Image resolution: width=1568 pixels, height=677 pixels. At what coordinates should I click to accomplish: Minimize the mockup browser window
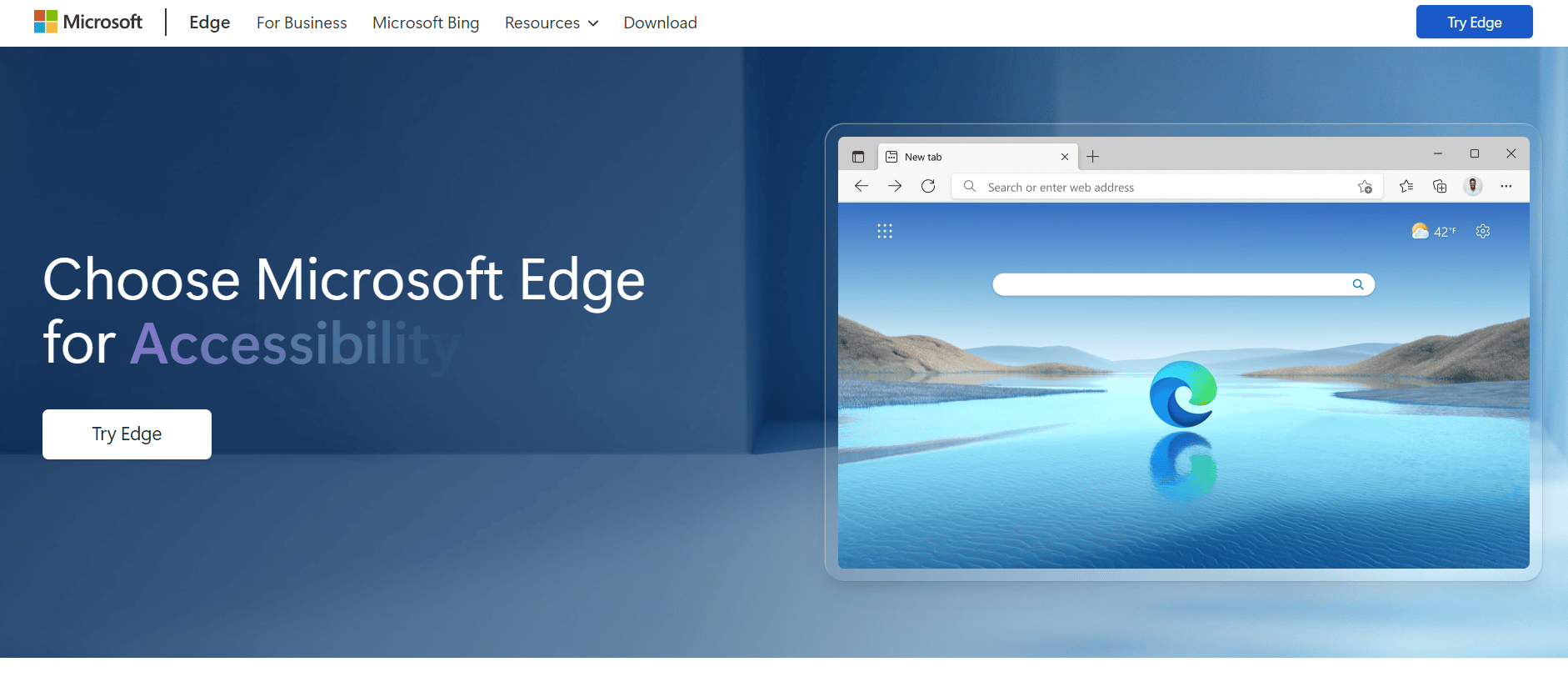coord(1438,153)
